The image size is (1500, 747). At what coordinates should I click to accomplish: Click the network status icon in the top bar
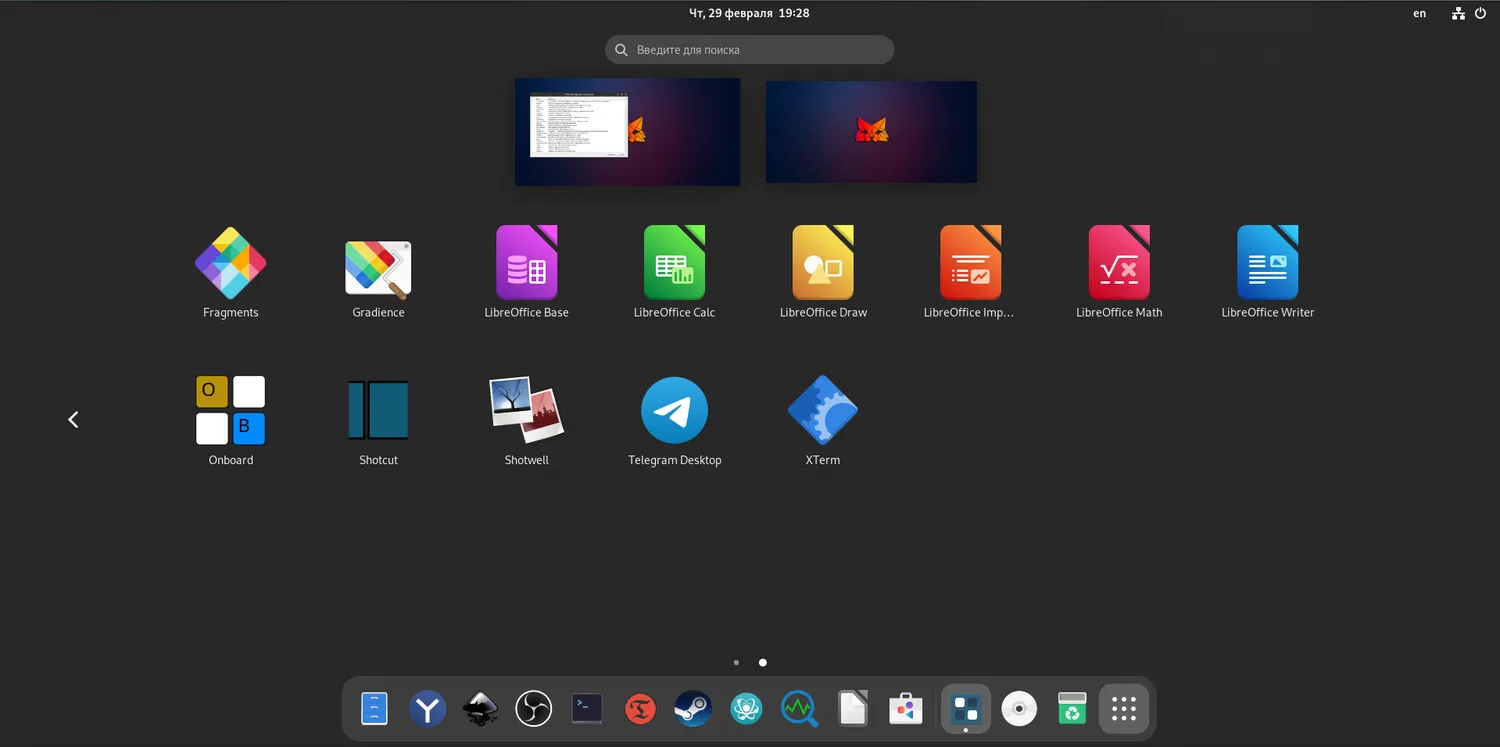1459,13
